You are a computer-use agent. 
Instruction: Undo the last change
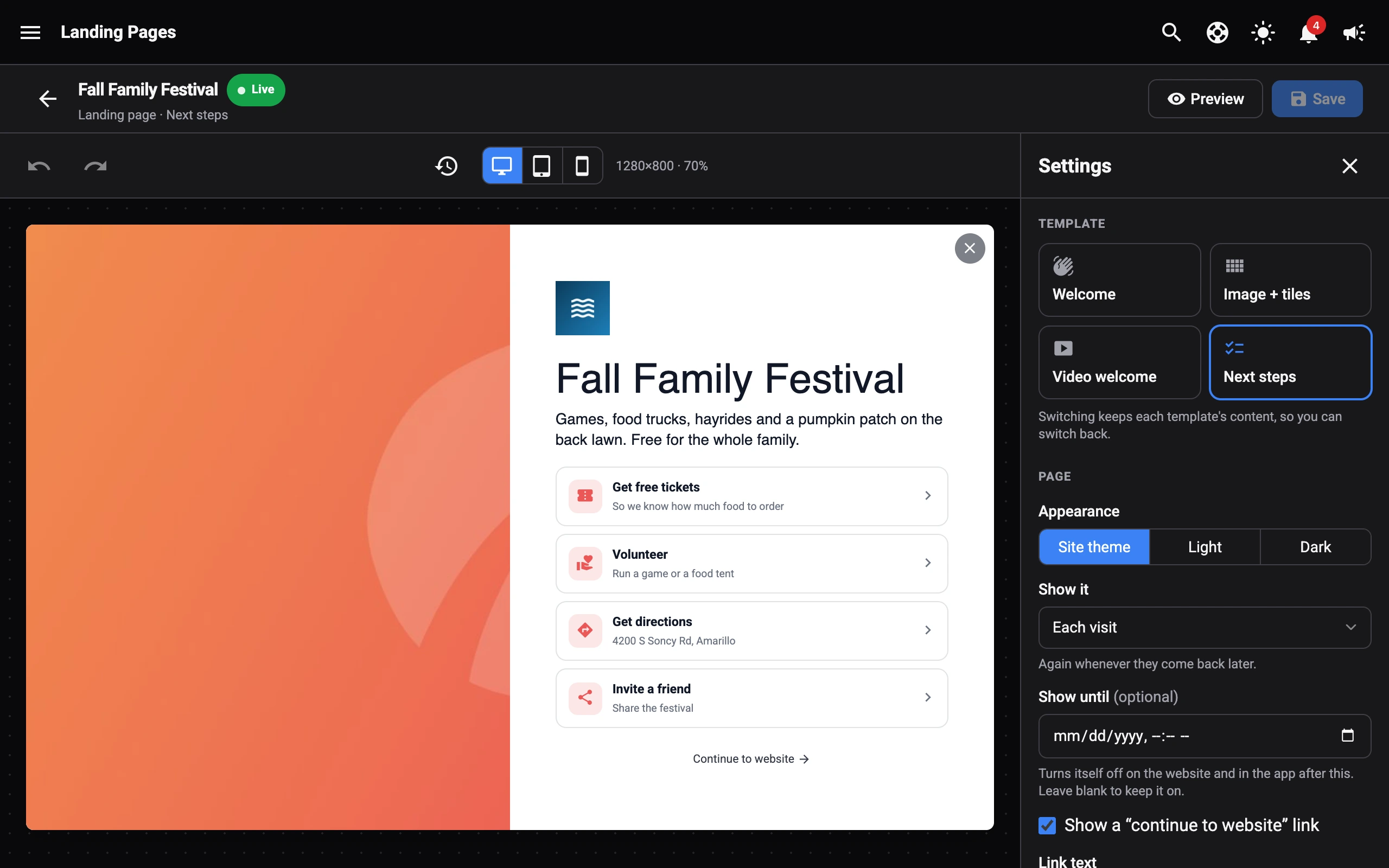[x=39, y=166]
